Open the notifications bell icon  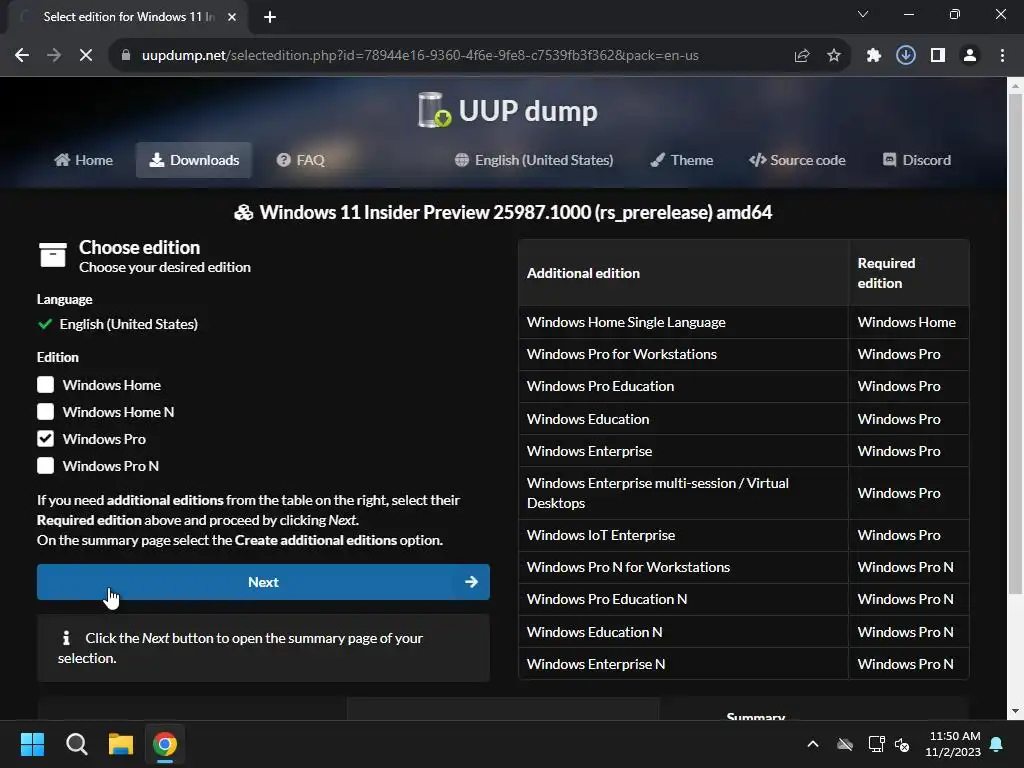click(997, 744)
